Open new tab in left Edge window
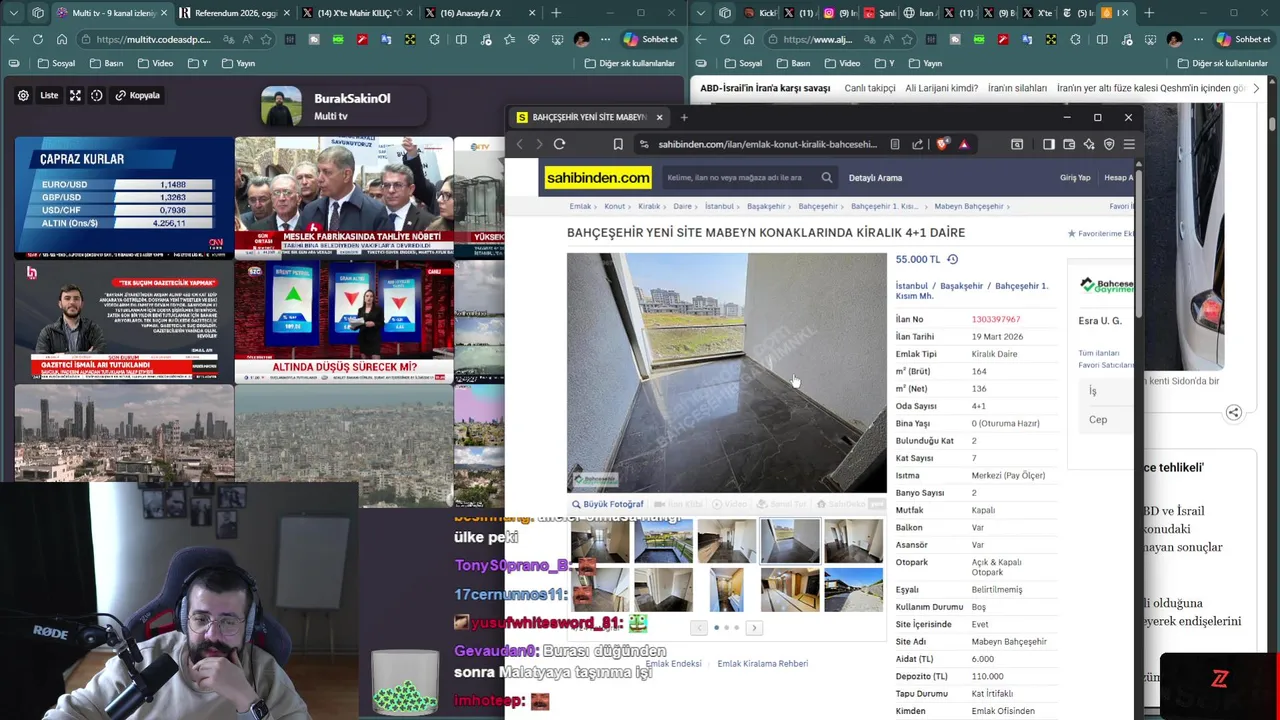 [556, 13]
